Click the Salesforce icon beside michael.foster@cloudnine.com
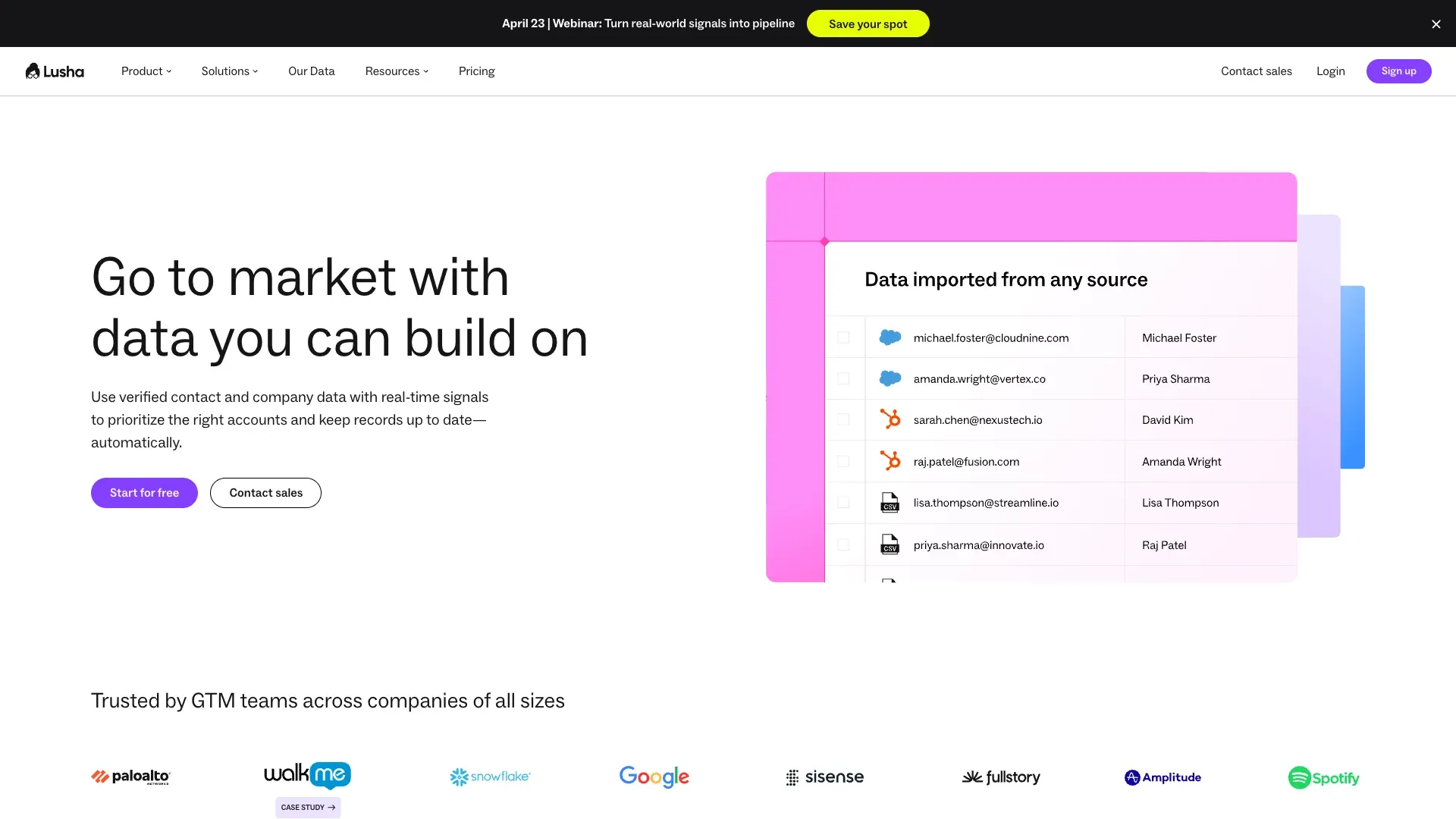 (890, 337)
